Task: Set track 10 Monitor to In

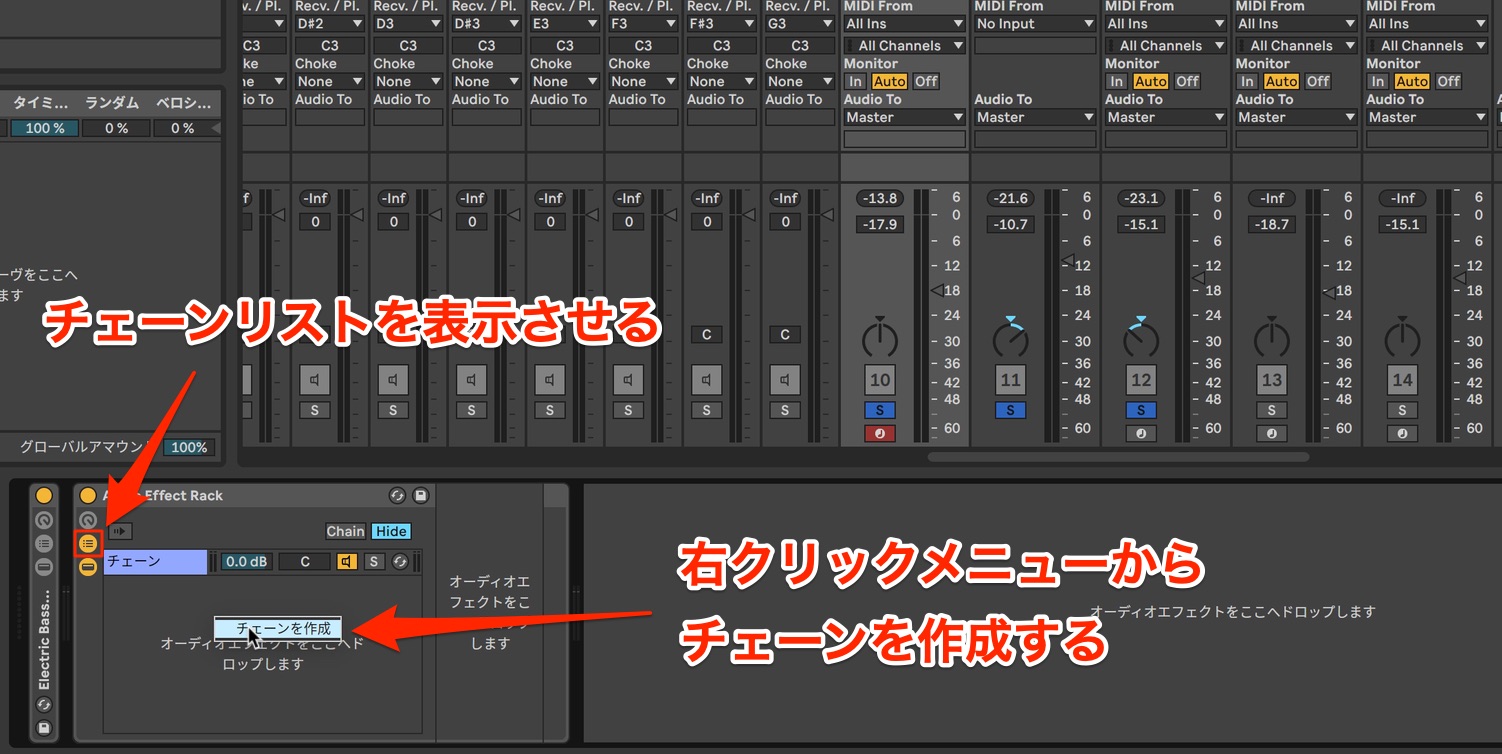Action: [855, 81]
